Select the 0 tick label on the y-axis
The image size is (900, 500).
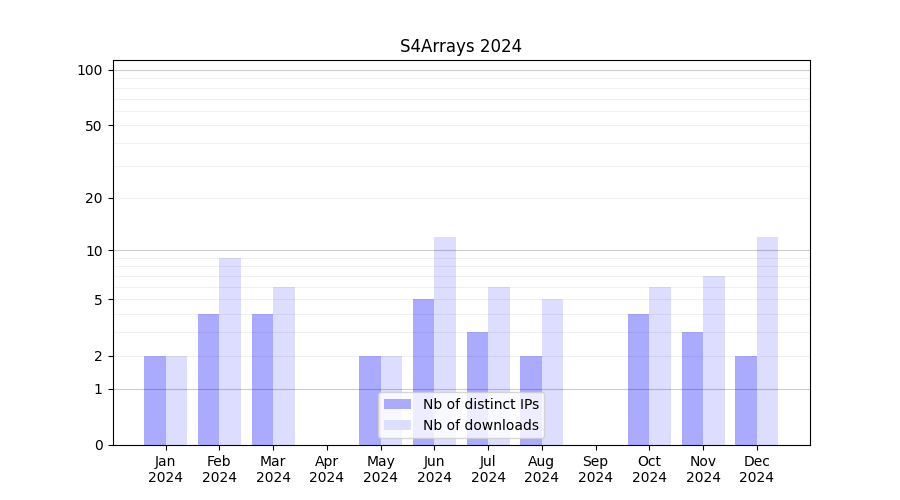[98, 445]
